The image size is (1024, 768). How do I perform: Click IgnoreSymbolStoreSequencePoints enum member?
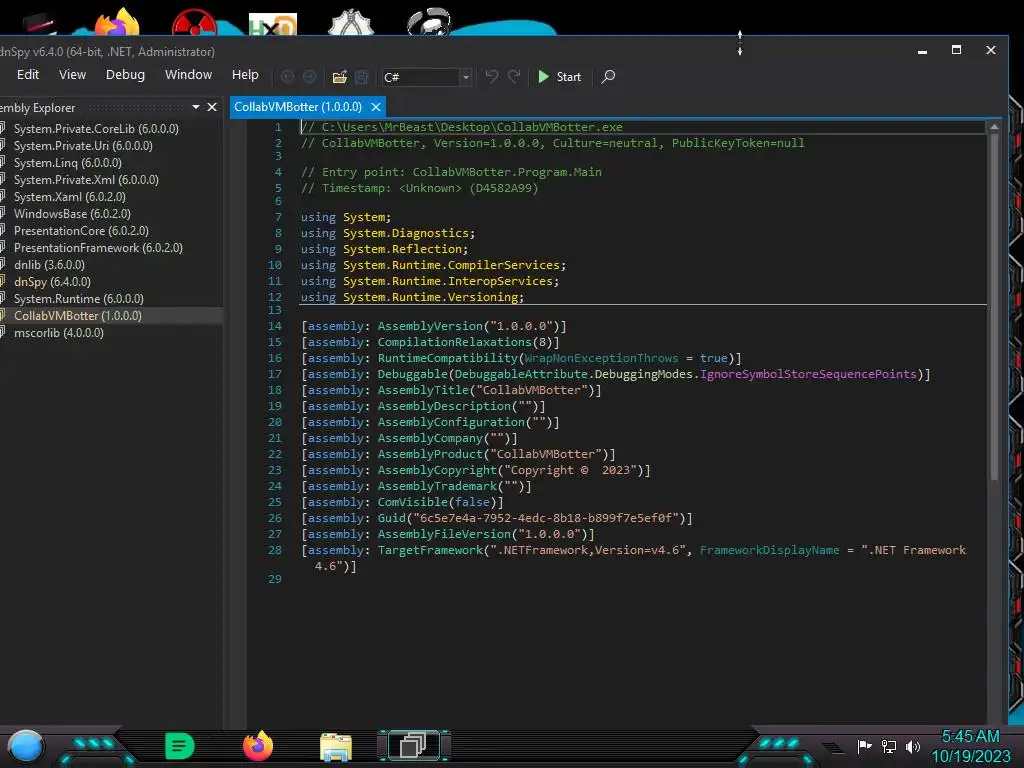pyautogui.click(x=808, y=374)
